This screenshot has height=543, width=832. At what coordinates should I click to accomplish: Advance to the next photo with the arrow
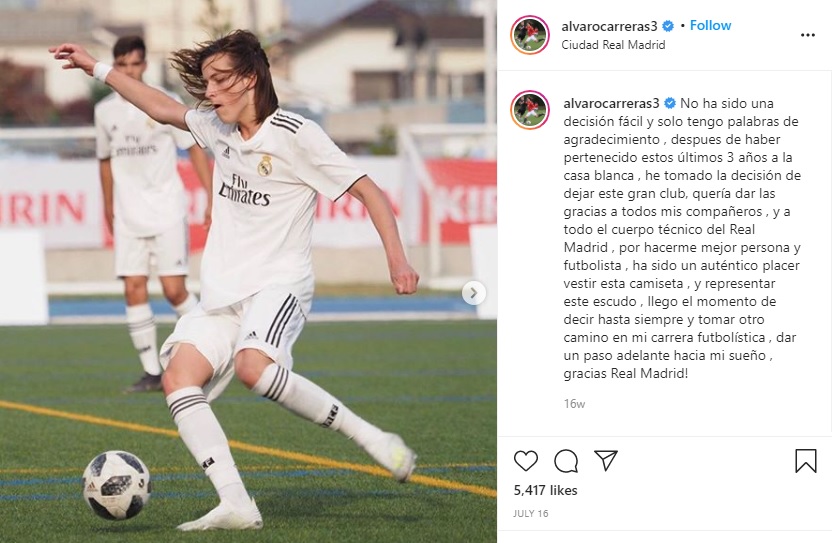tap(473, 293)
